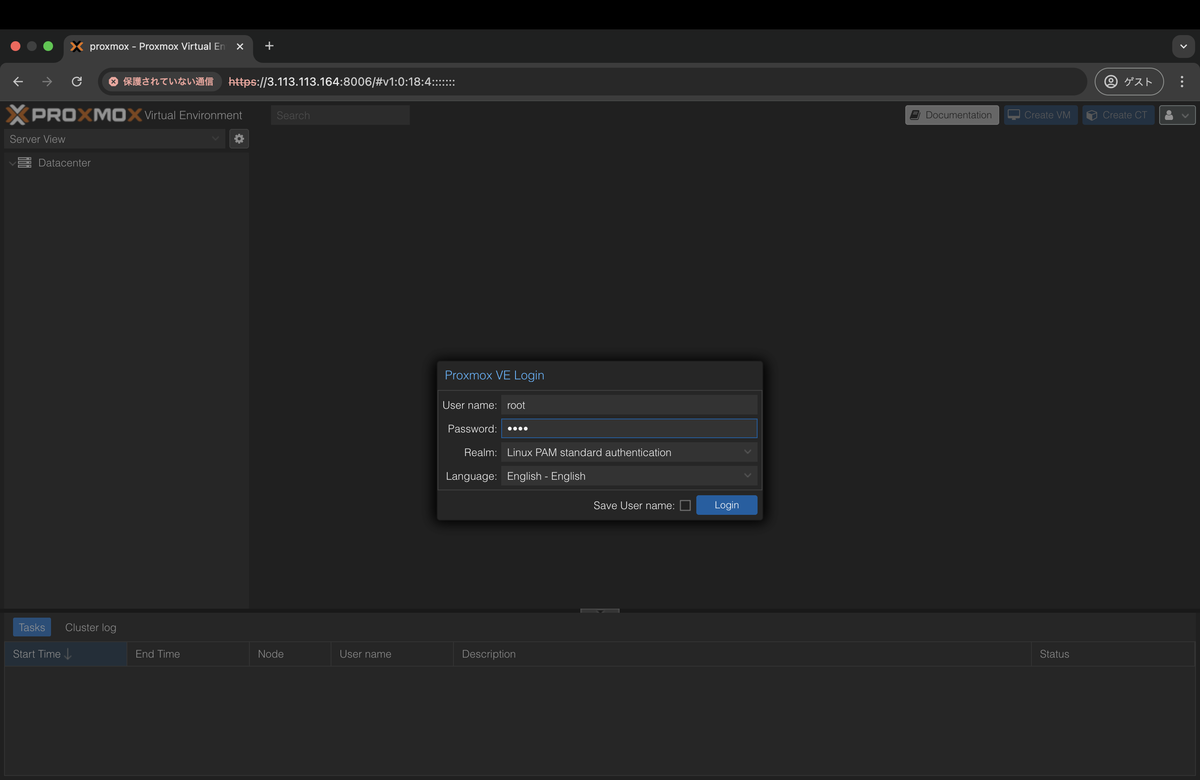Viewport: 1200px width, 780px height.
Task: Focus the User name field
Action: tap(629, 405)
